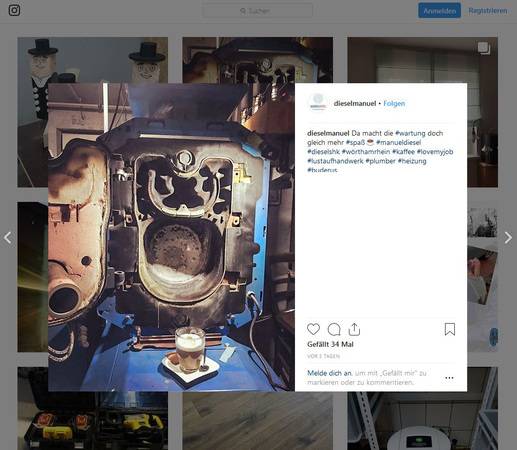Go to previous post arrow

[x=8, y=238]
